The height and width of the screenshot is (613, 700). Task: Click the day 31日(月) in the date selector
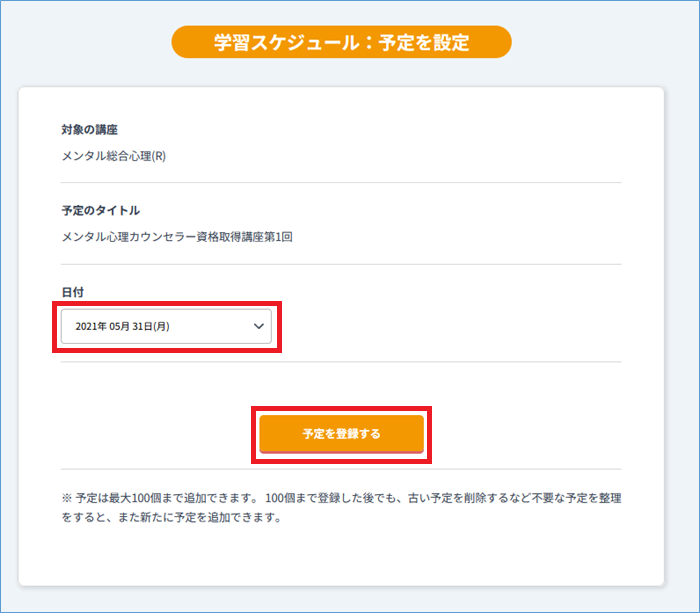151,326
